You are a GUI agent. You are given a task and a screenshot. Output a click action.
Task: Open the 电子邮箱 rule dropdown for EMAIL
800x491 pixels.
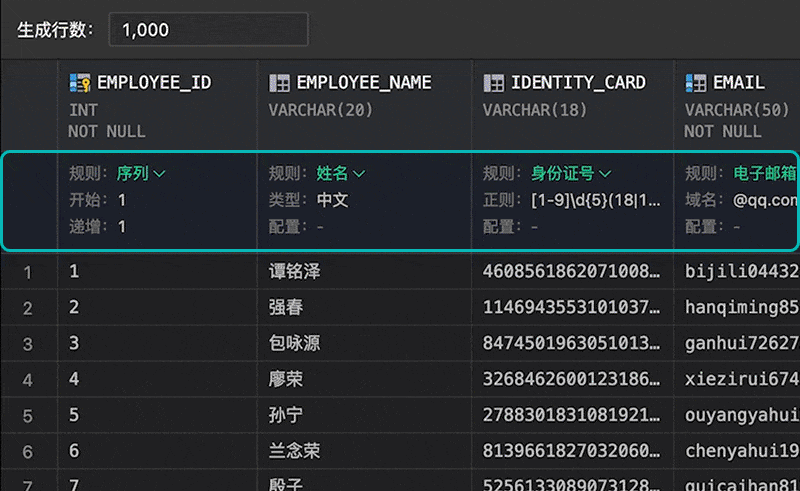(x=766, y=174)
